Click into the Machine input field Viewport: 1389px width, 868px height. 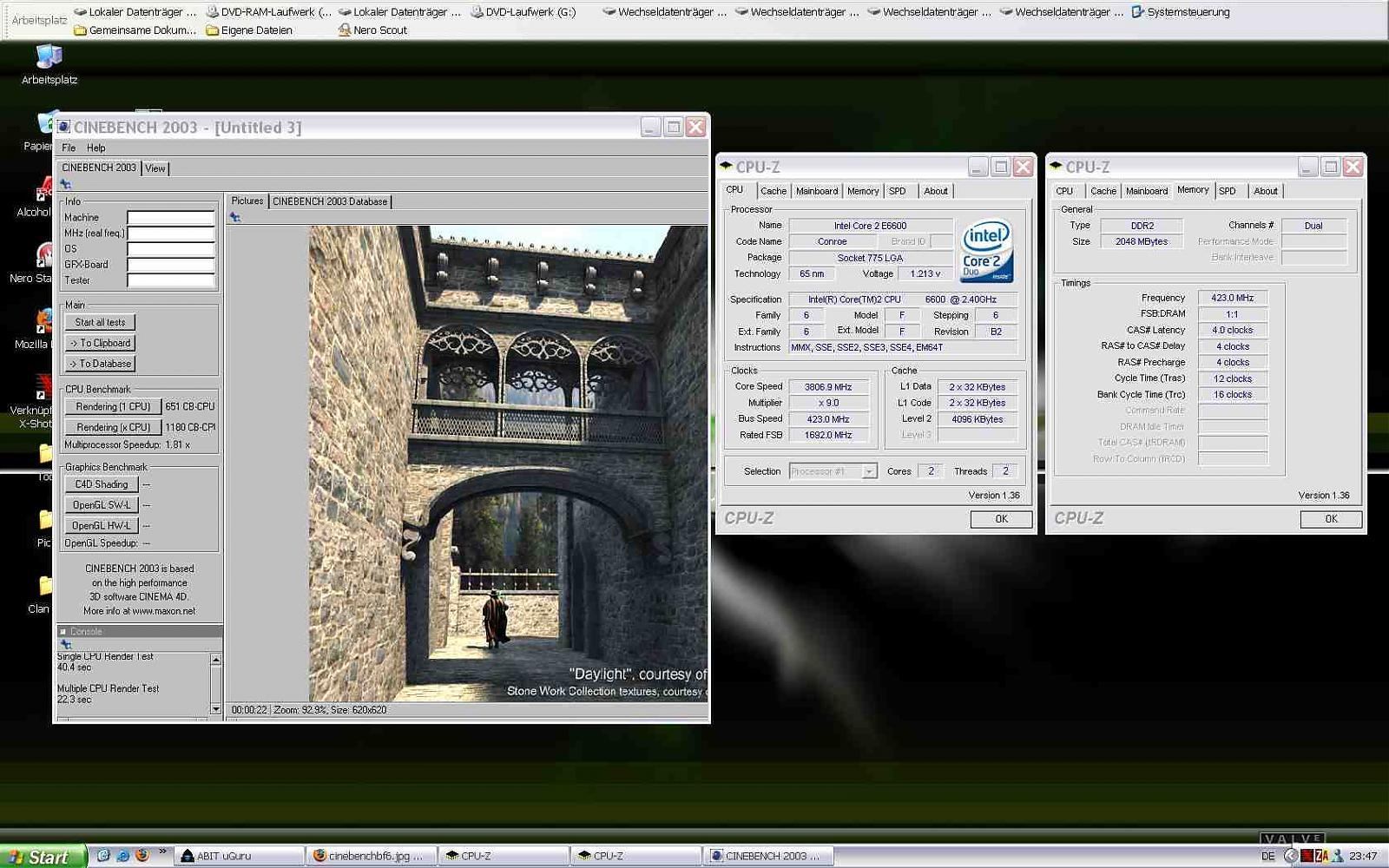tap(170, 218)
